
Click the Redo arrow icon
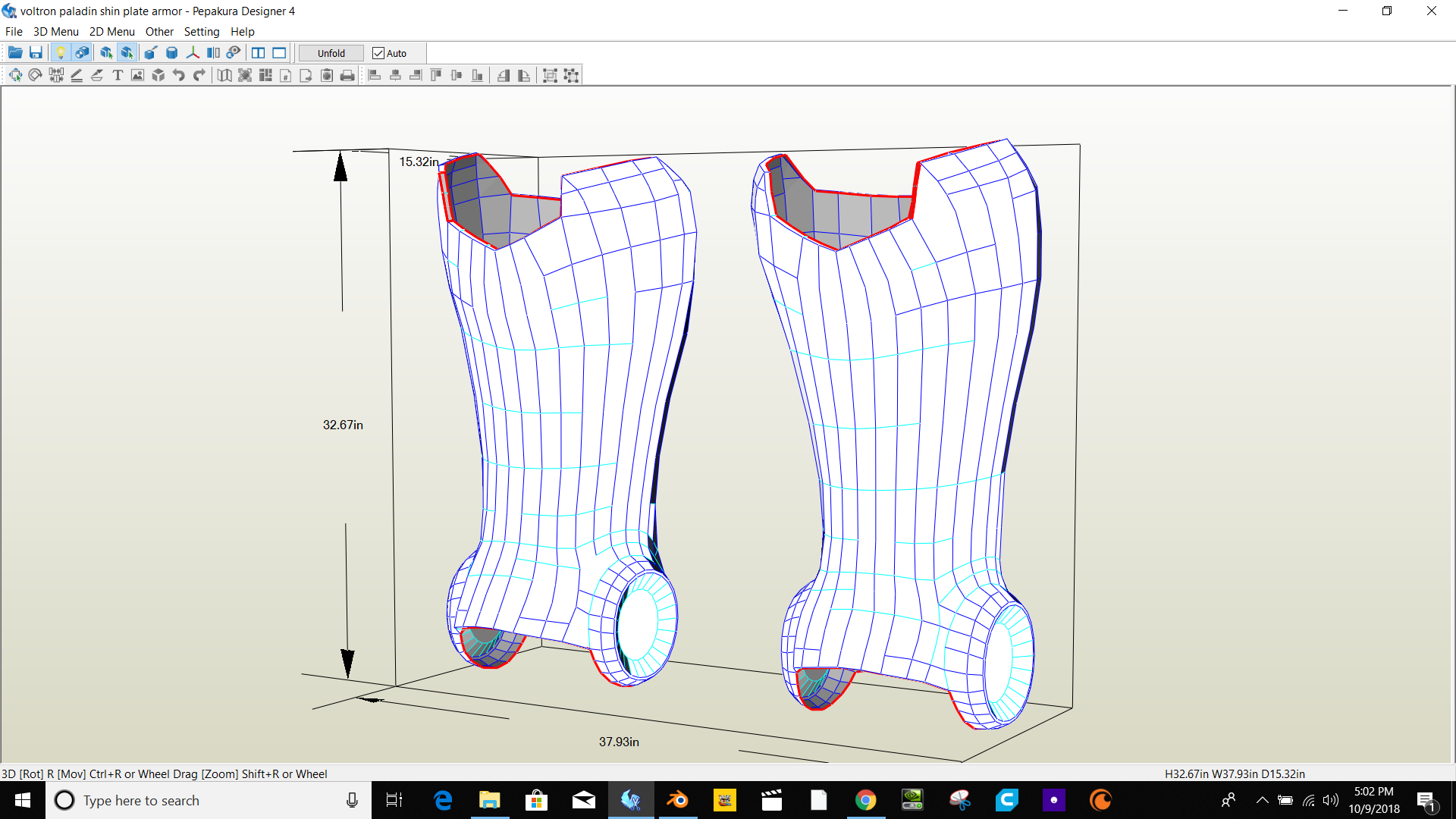click(x=199, y=75)
